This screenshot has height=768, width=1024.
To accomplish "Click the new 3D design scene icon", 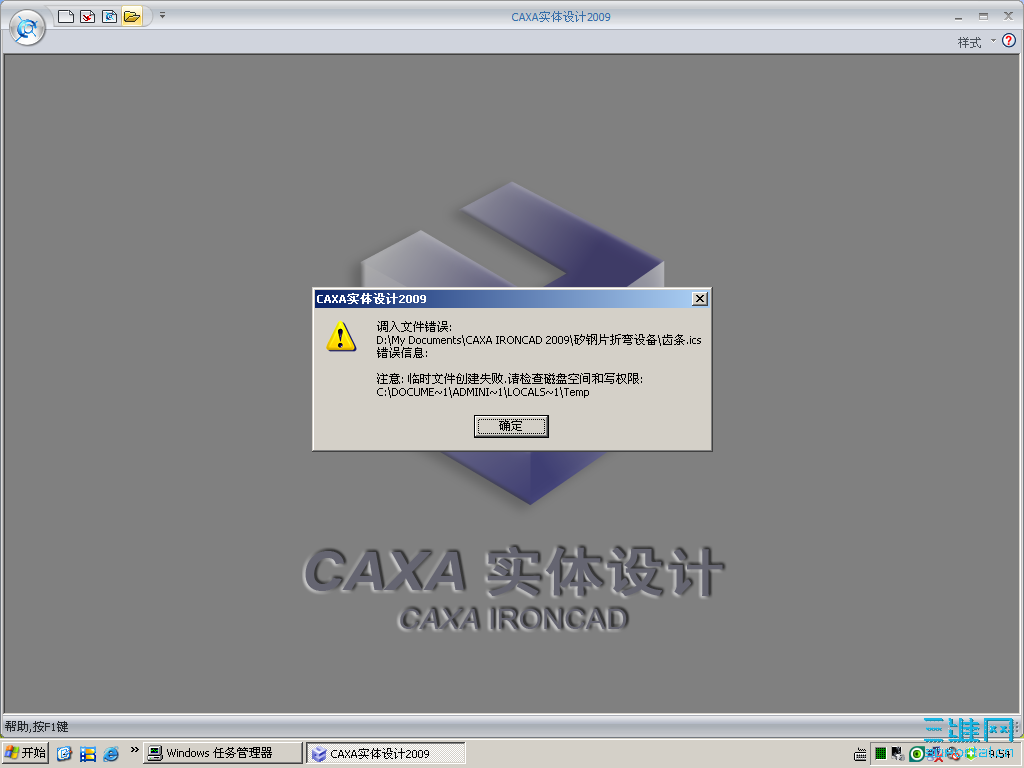I will 110,16.
